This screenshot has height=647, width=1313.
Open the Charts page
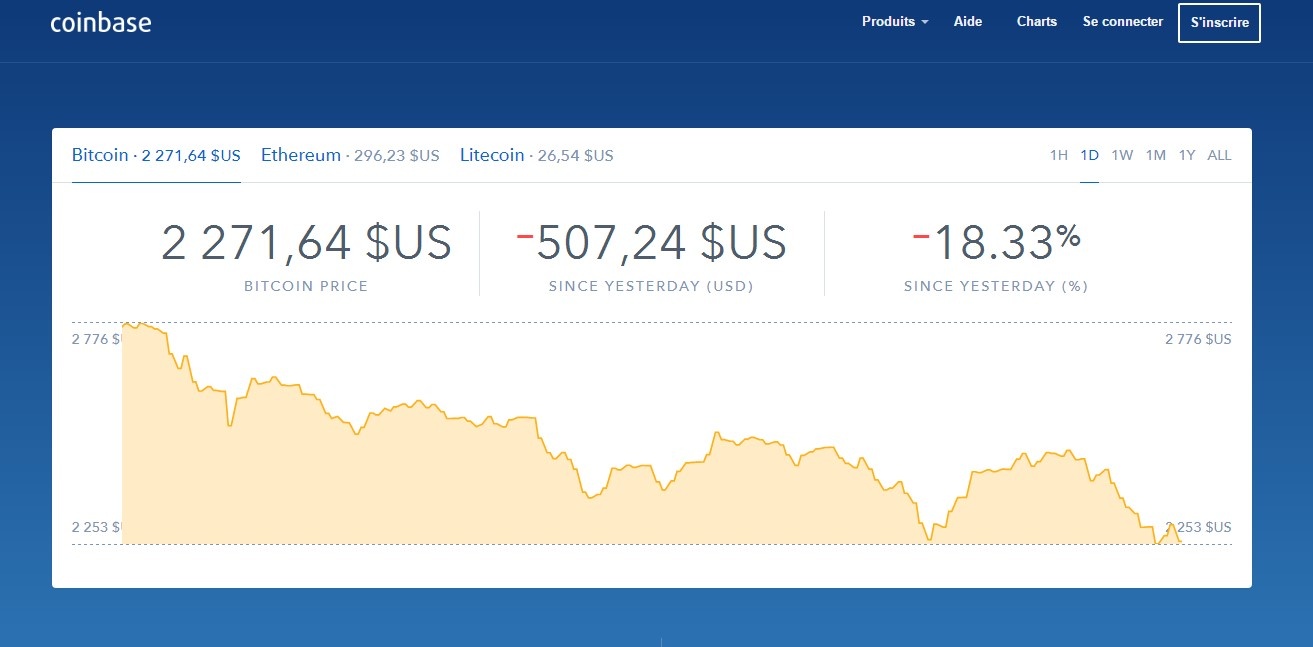pyautogui.click(x=1036, y=21)
